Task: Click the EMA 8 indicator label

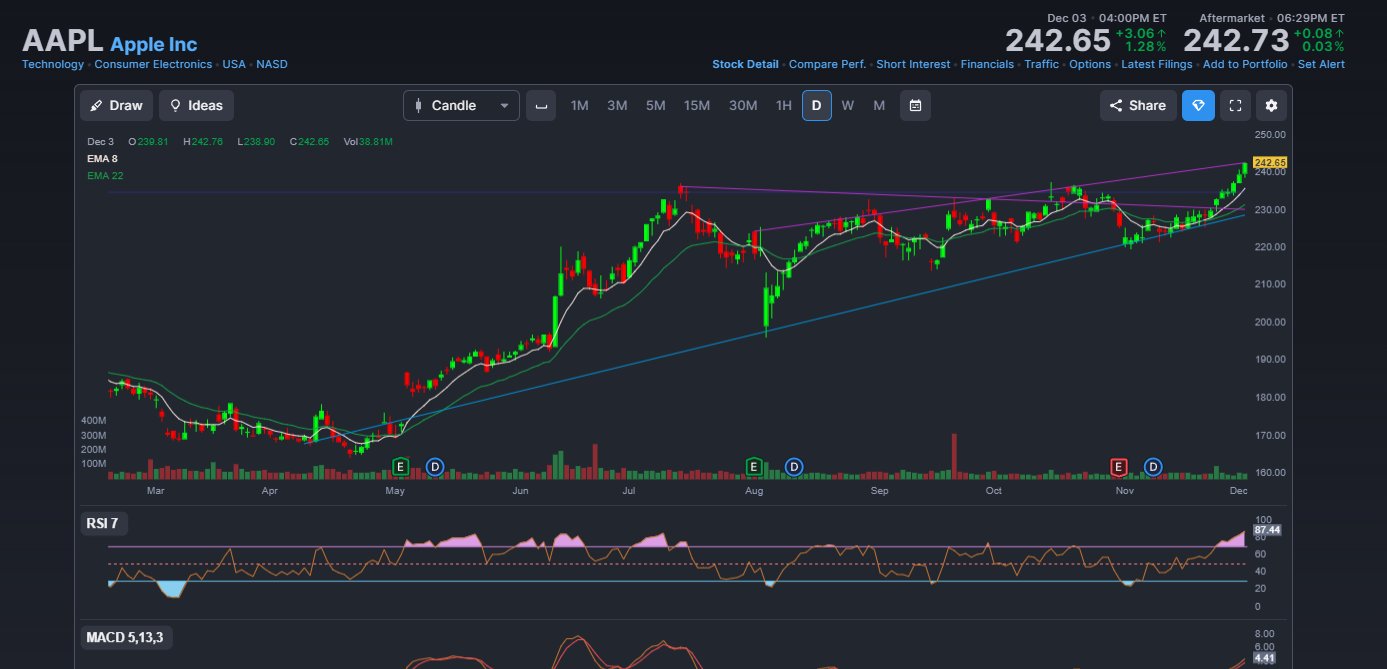Action: click(x=102, y=159)
